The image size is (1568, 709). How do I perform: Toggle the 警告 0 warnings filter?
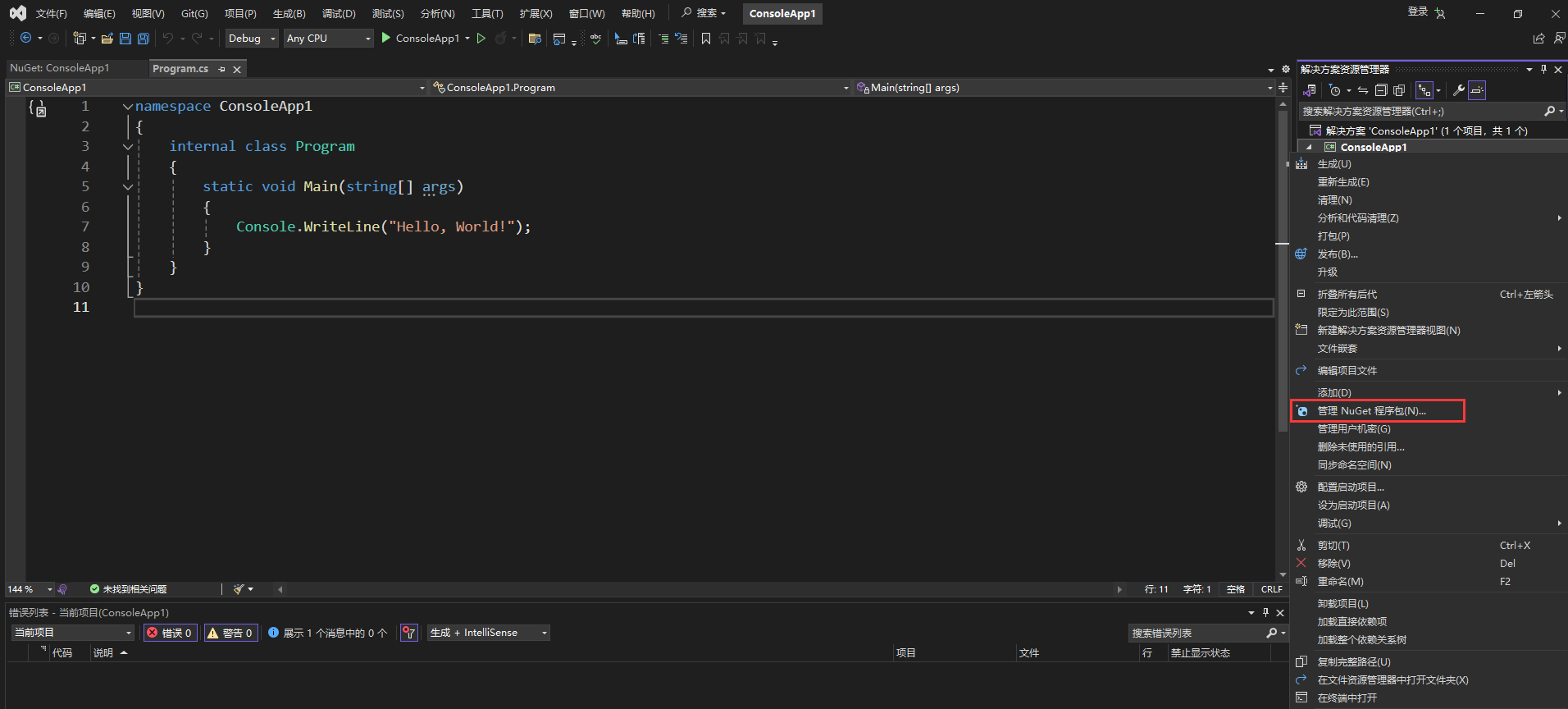[230, 633]
